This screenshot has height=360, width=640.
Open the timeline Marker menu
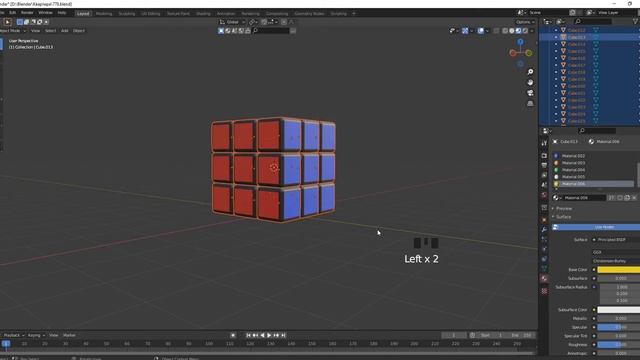69,335
